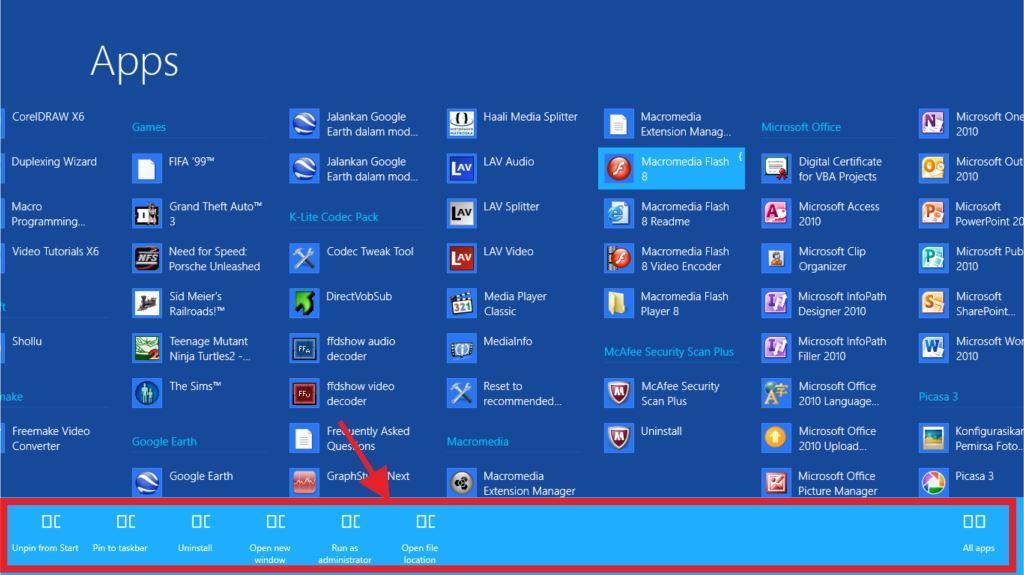This screenshot has width=1024, height=575.
Task: Open Microsoft InfoPath Designer 2010
Action: (825, 304)
